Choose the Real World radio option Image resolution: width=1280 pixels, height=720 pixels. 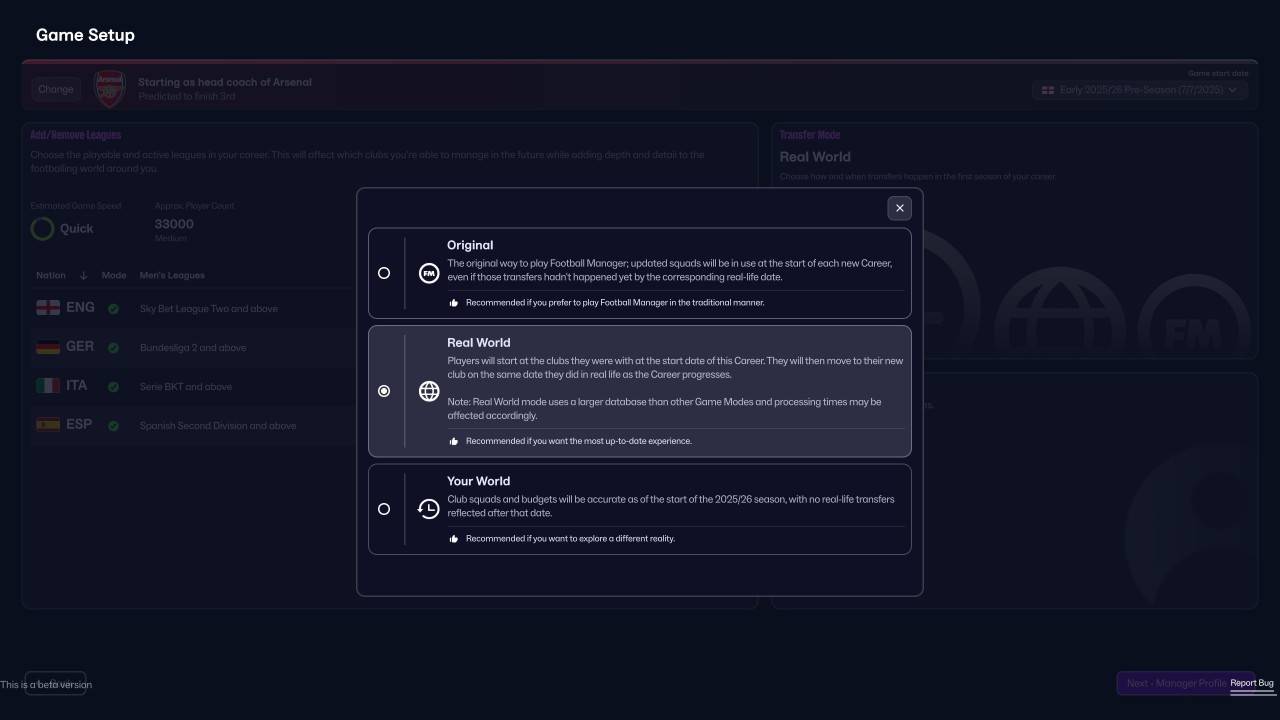pyautogui.click(x=384, y=391)
